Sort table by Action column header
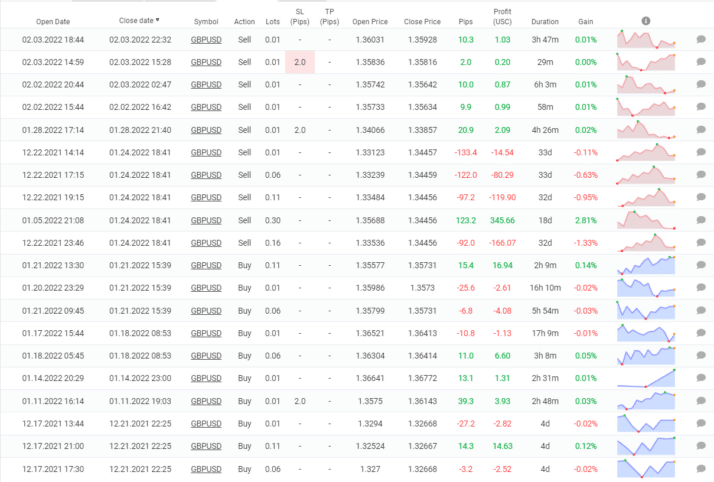 tap(245, 21)
